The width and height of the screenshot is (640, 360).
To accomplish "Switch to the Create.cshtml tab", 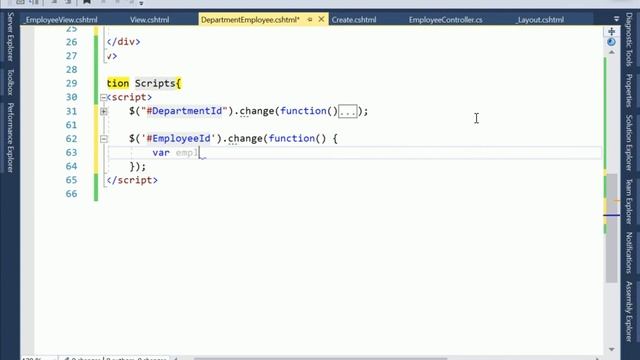I will [354, 20].
